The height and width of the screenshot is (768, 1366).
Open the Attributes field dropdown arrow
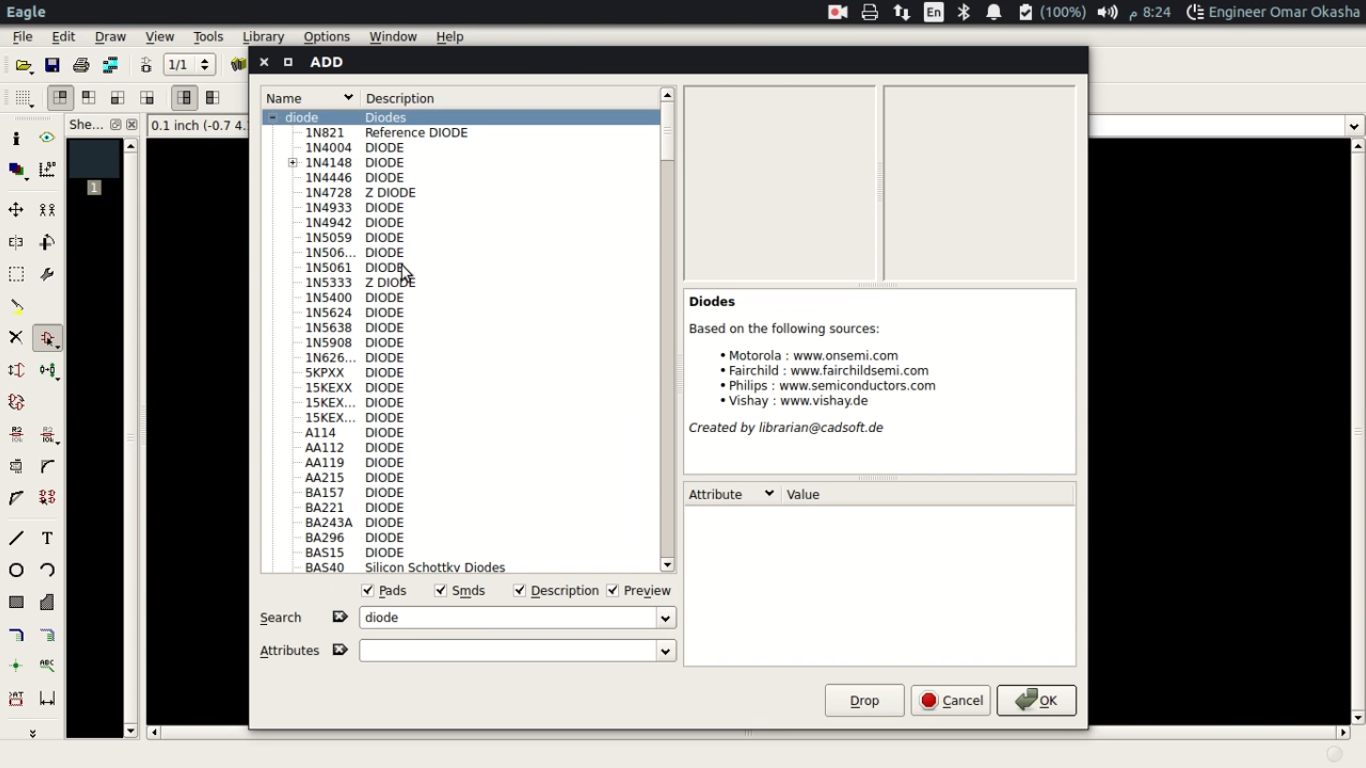pos(665,651)
